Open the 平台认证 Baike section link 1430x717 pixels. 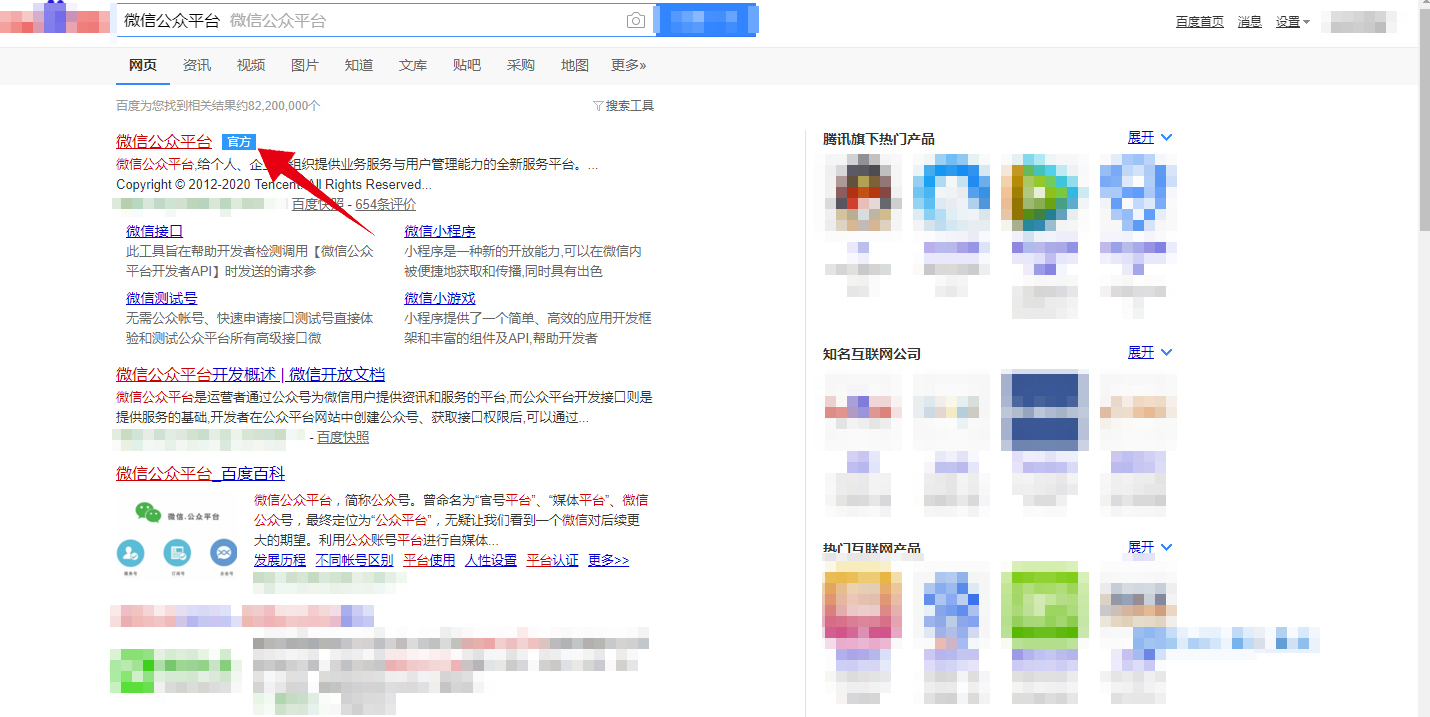click(553, 560)
